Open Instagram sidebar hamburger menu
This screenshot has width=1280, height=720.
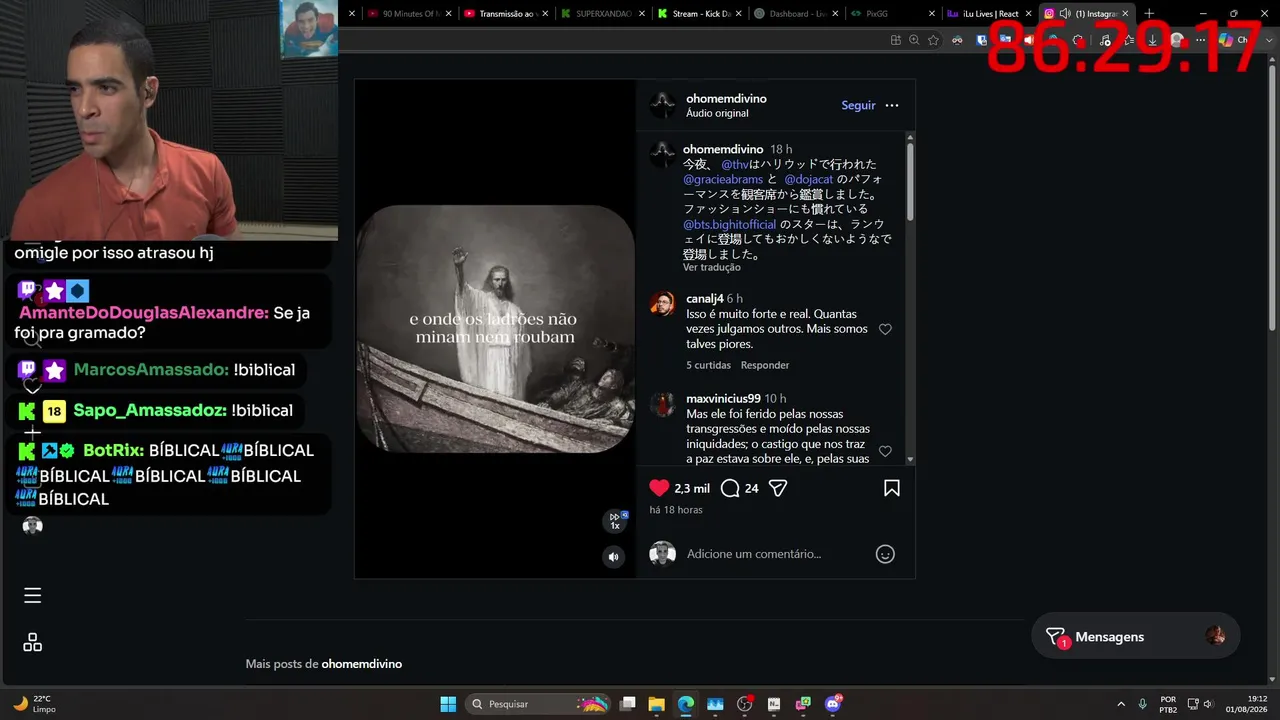(33, 596)
